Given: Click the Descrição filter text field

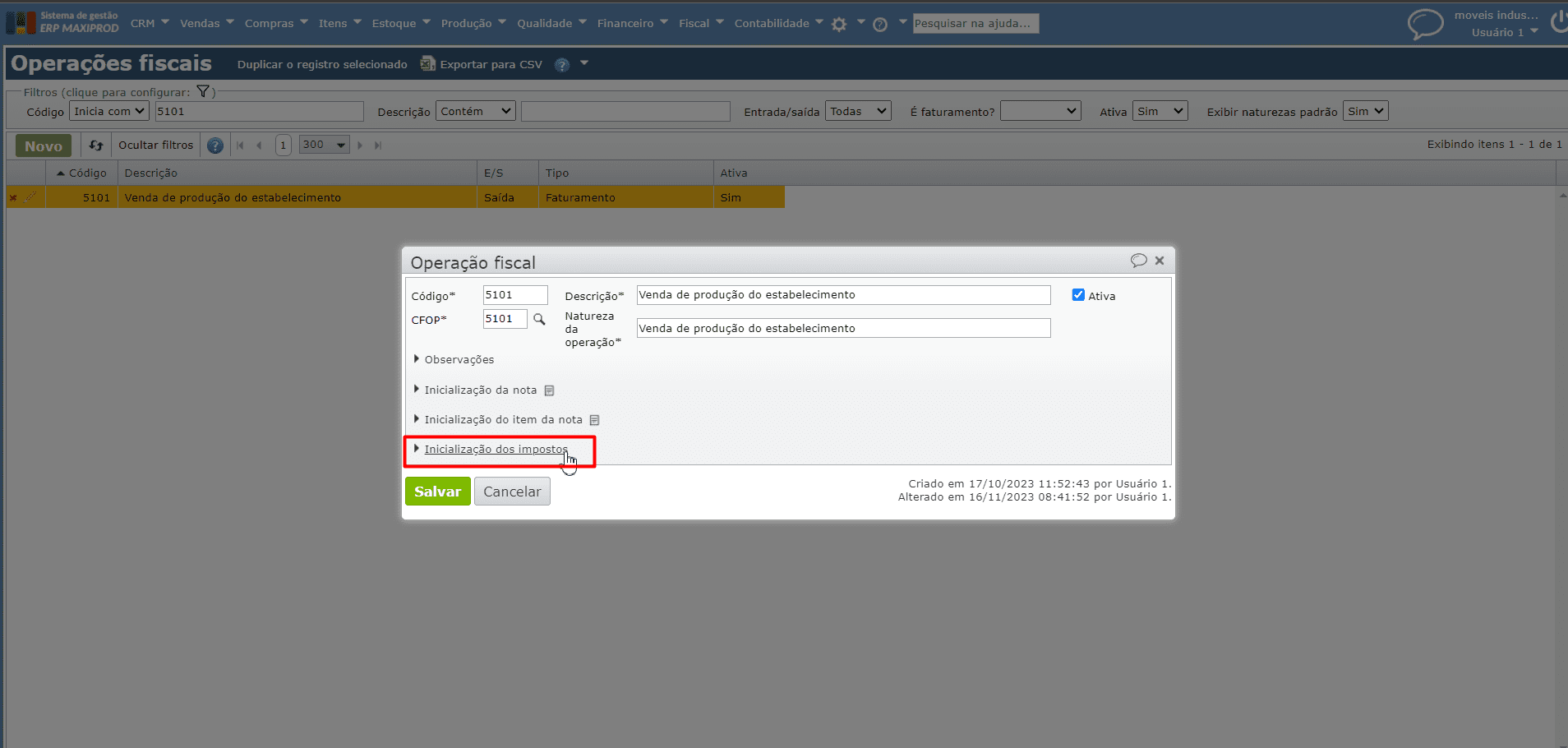Looking at the screenshot, I should (x=625, y=111).
